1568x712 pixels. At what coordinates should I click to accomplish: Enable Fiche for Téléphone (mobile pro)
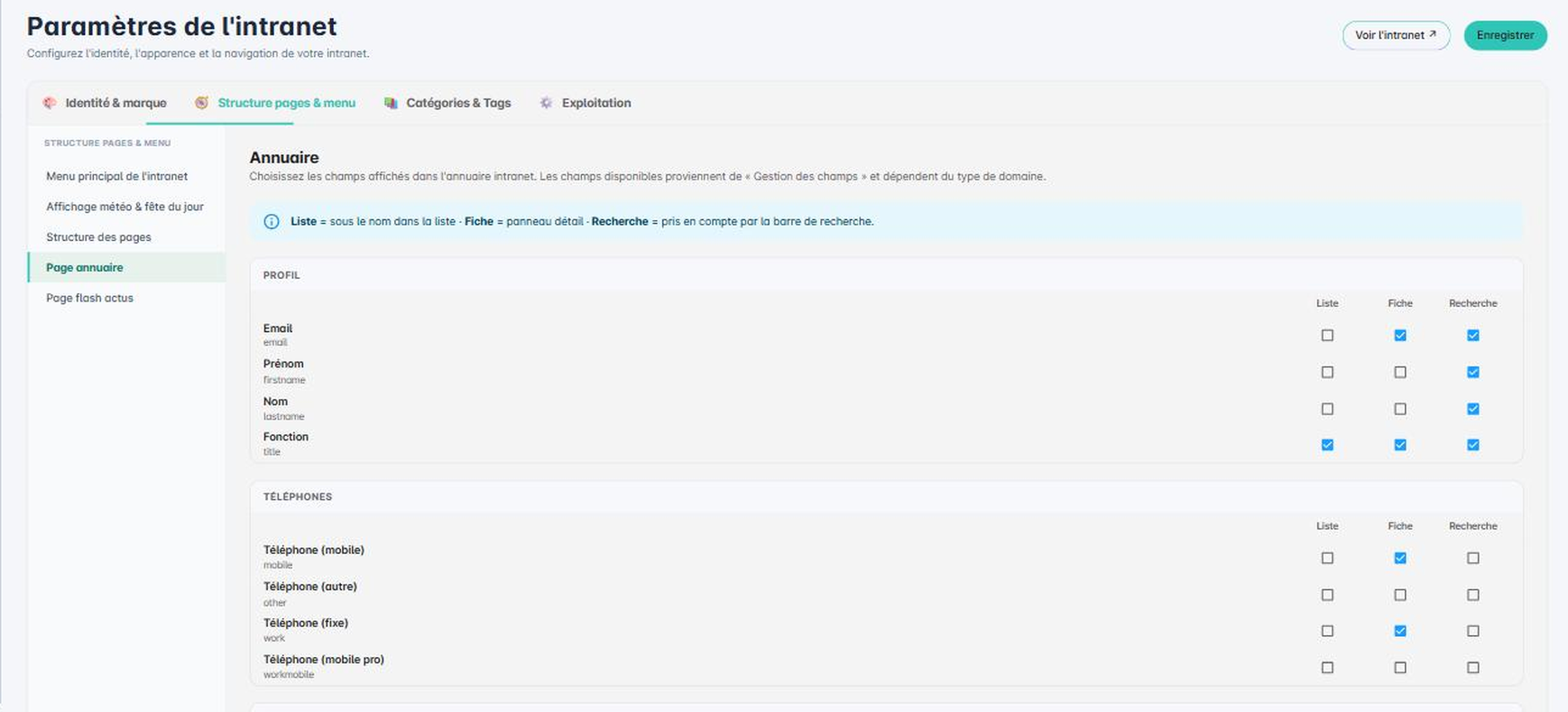pos(1400,668)
